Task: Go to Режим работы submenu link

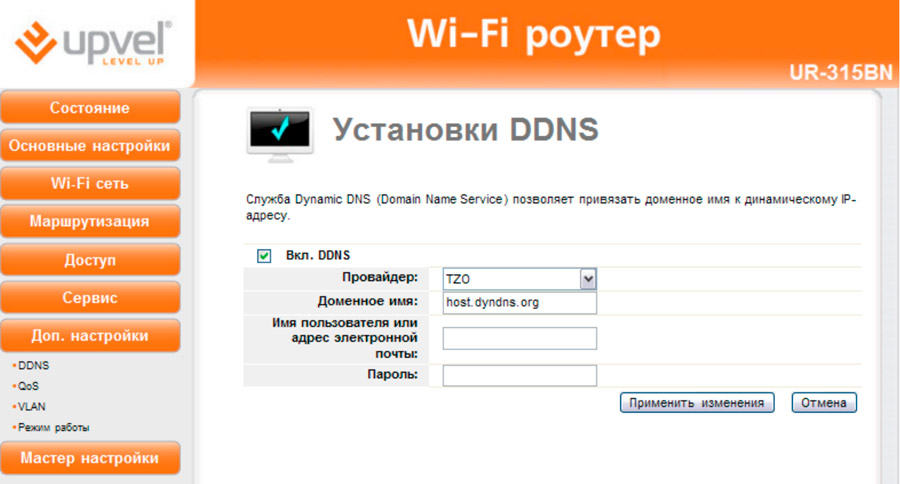Action: pyautogui.click(x=53, y=427)
